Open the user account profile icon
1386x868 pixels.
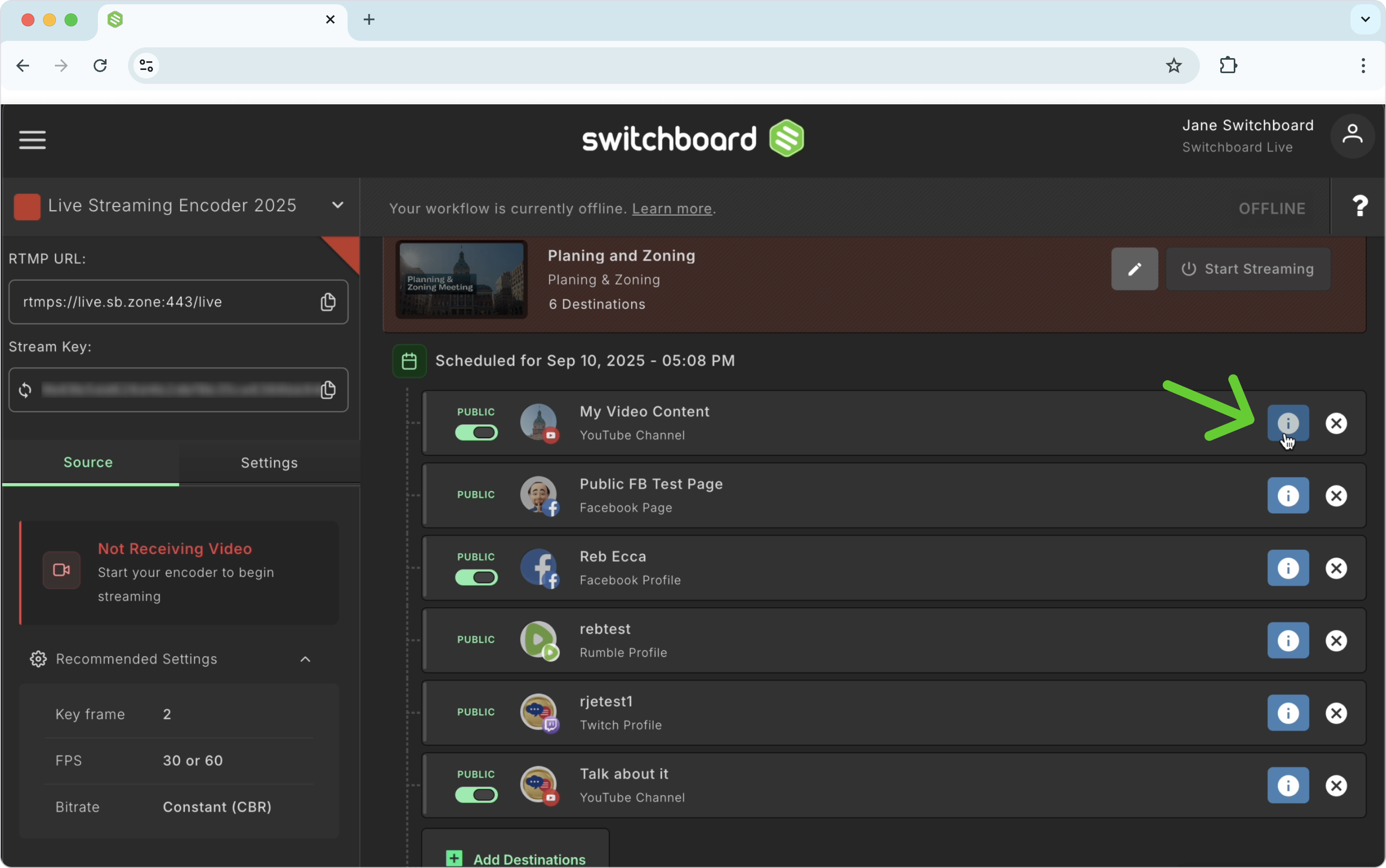point(1352,136)
